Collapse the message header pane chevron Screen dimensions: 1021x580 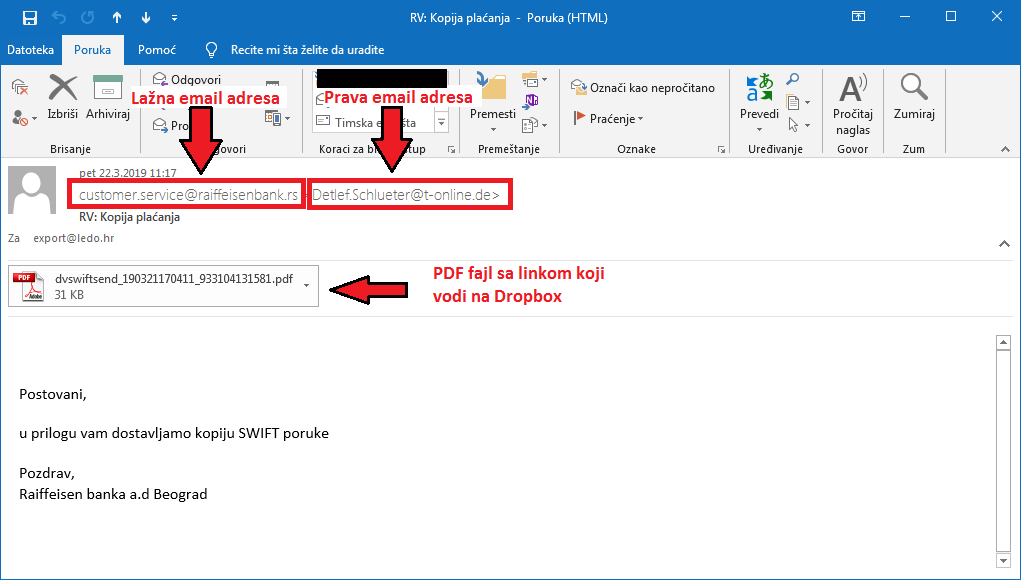click(x=1005, y=241)
